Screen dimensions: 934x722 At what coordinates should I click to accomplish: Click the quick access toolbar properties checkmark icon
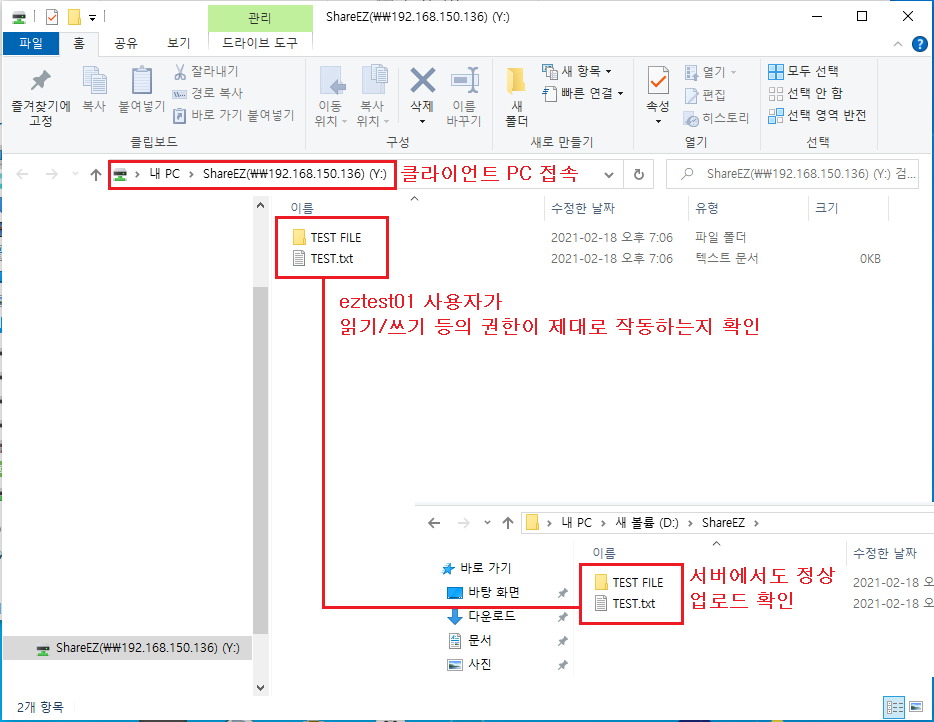pos(52,17)
